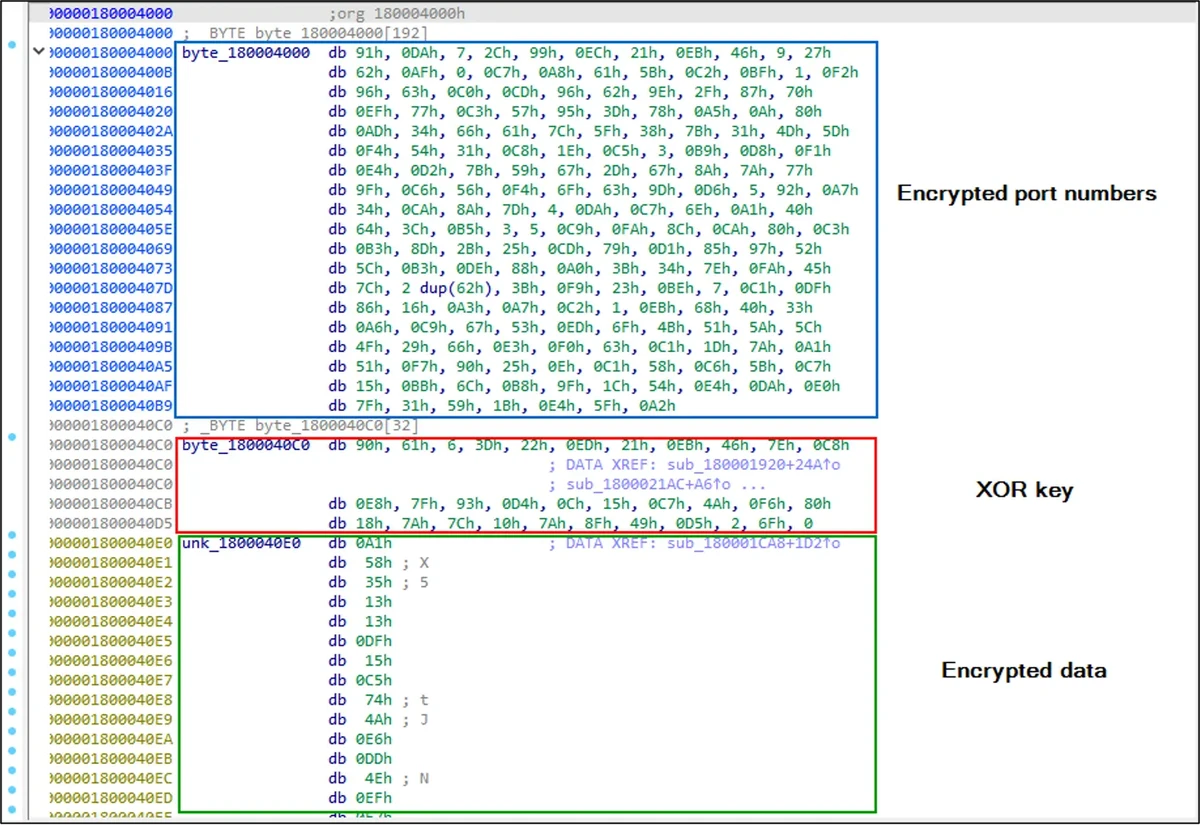Toggle breakpoint dot at address 1800040E8
1200x825 pixels.
click(x=11, y=700)
